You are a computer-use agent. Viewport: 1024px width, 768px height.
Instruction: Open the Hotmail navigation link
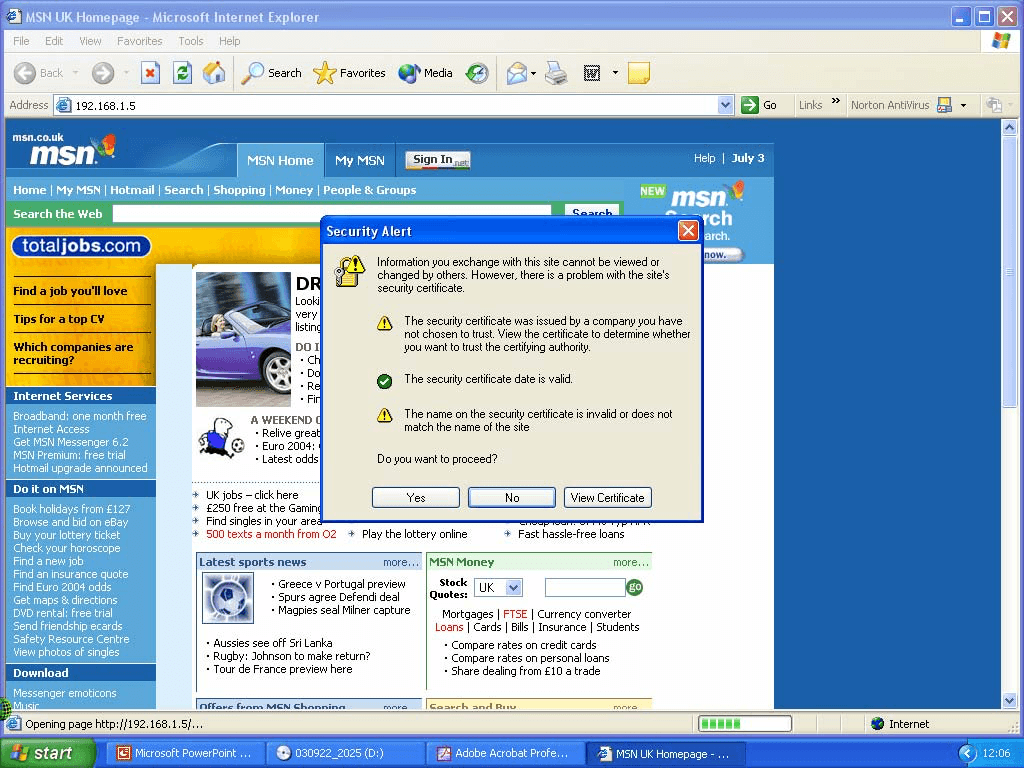coord(132,190)
